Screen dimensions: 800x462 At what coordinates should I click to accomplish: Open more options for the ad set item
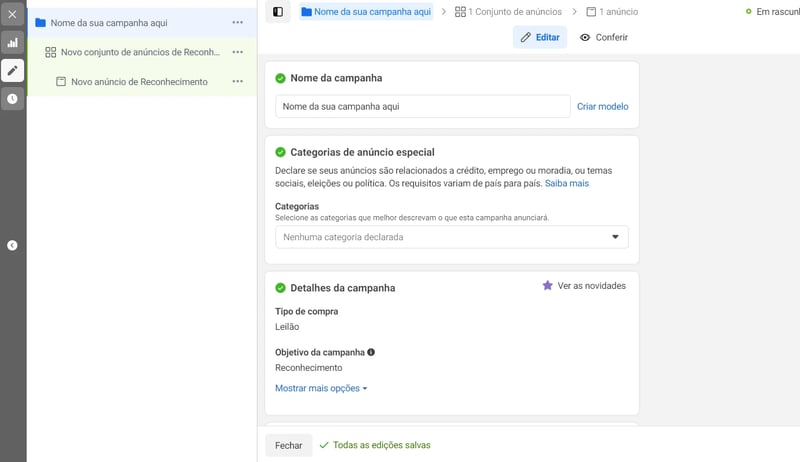point(237,52)
